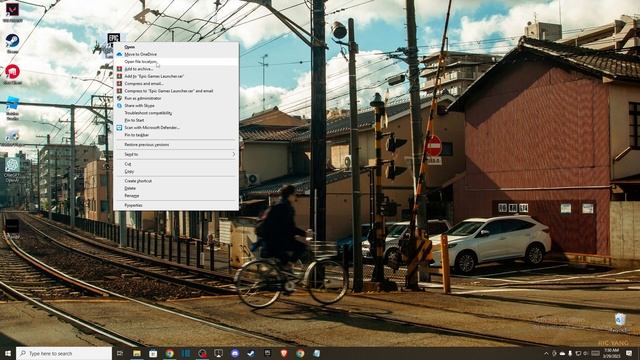Select the ChatGPT OpenAI desktop shortcut

(12, 169)
